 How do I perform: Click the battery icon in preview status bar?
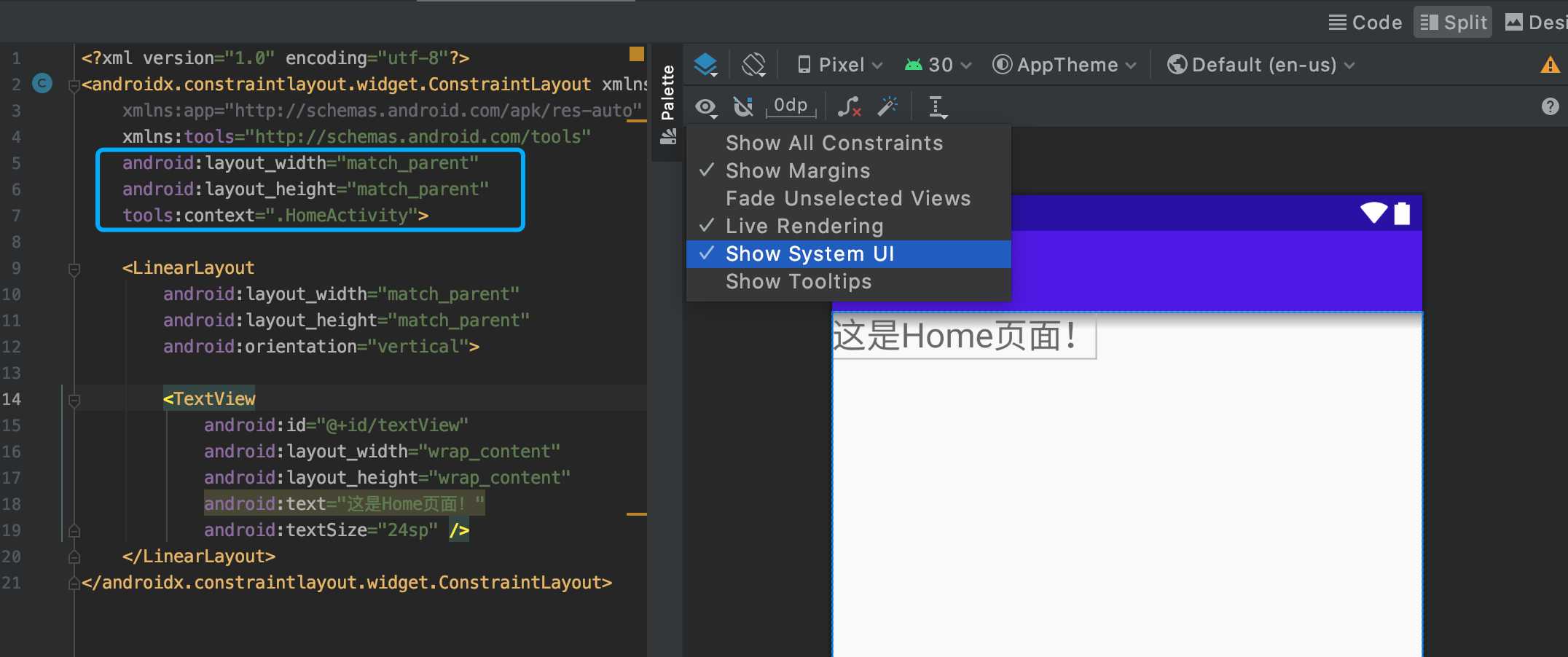pyautogui.click(x=1402, y=213)
